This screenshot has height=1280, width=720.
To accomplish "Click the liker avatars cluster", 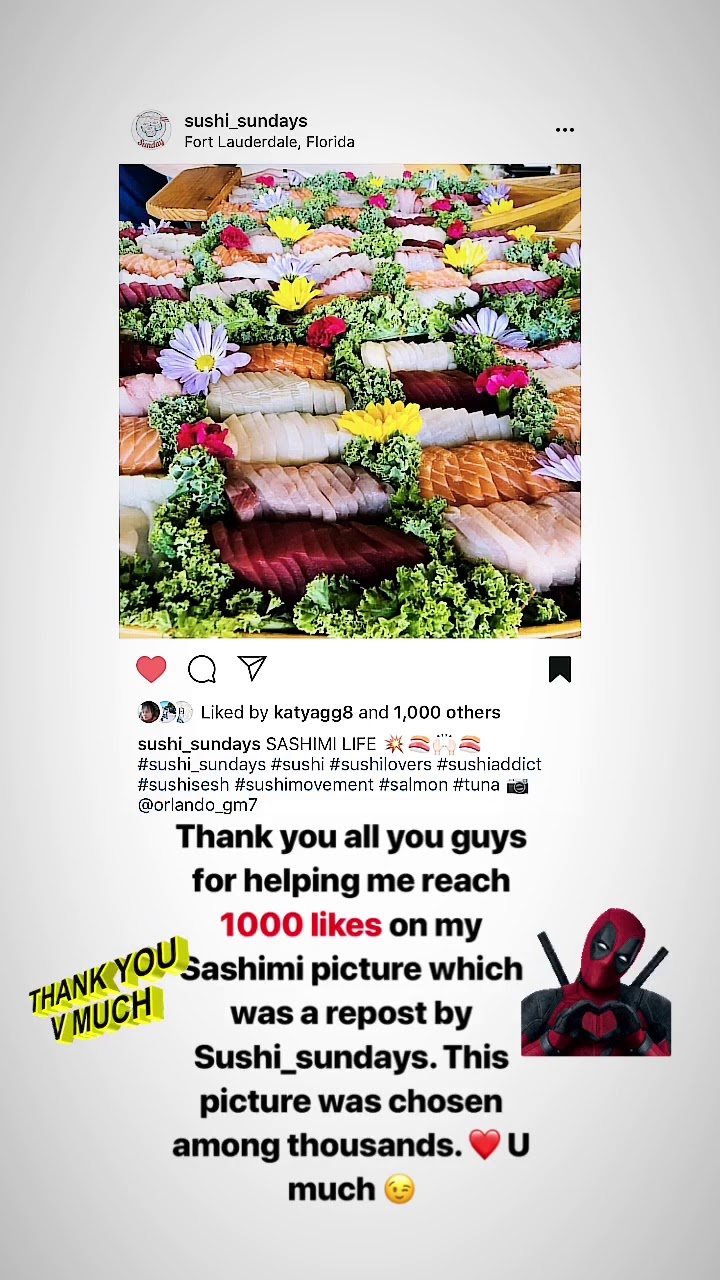I will click(x=165, y=712).
